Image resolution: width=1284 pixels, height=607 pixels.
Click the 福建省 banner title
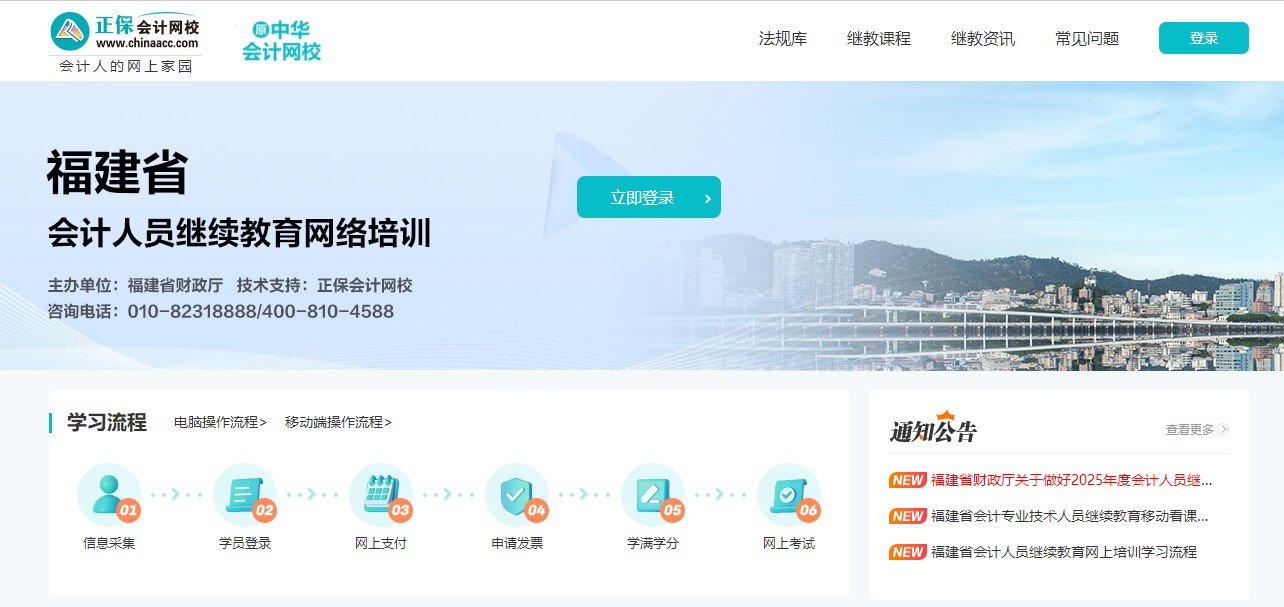pos(117,173)
